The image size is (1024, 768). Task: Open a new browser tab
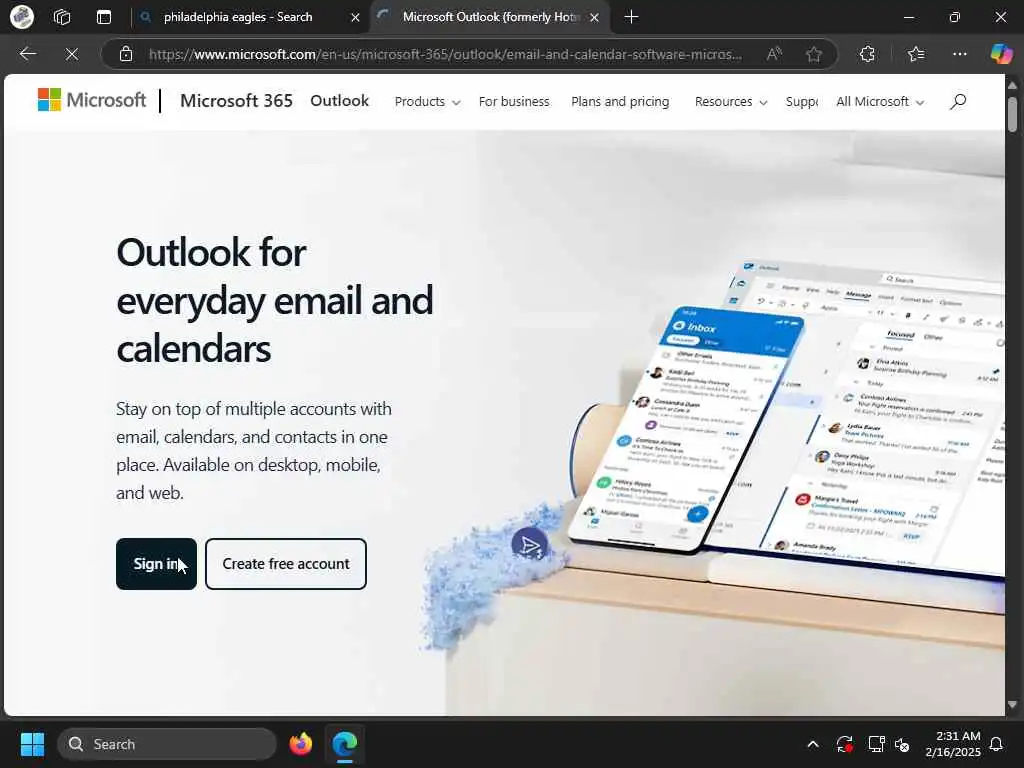click(x=631, y=17)
